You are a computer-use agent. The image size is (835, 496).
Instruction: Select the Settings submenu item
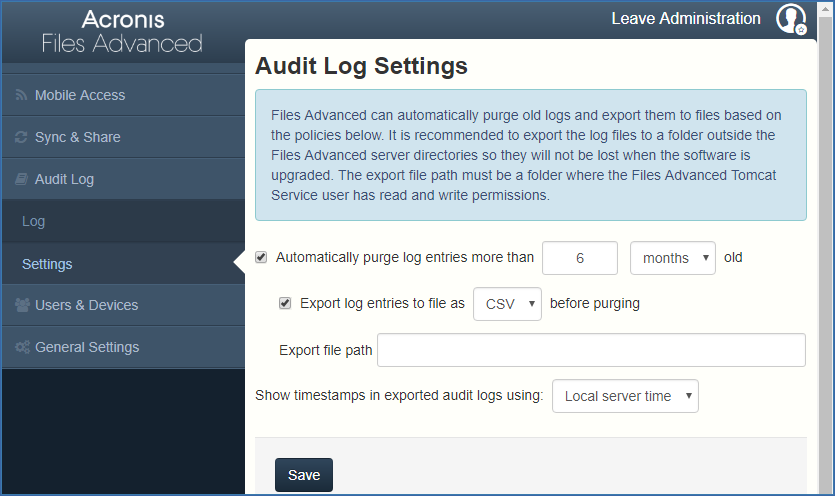(124, 264)
